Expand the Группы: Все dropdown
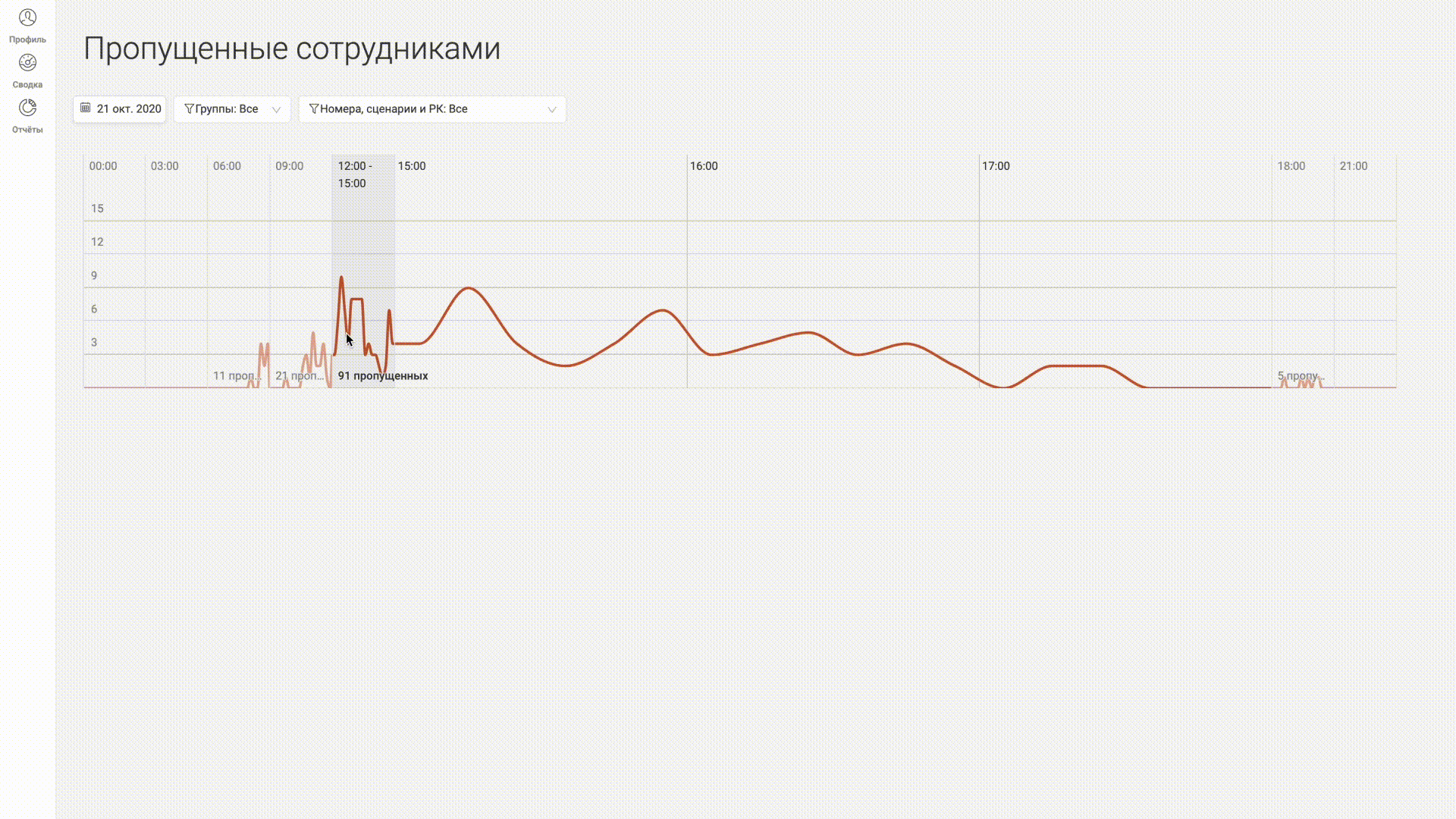The width and height of the screenshot is (1456, 819). 232,109
